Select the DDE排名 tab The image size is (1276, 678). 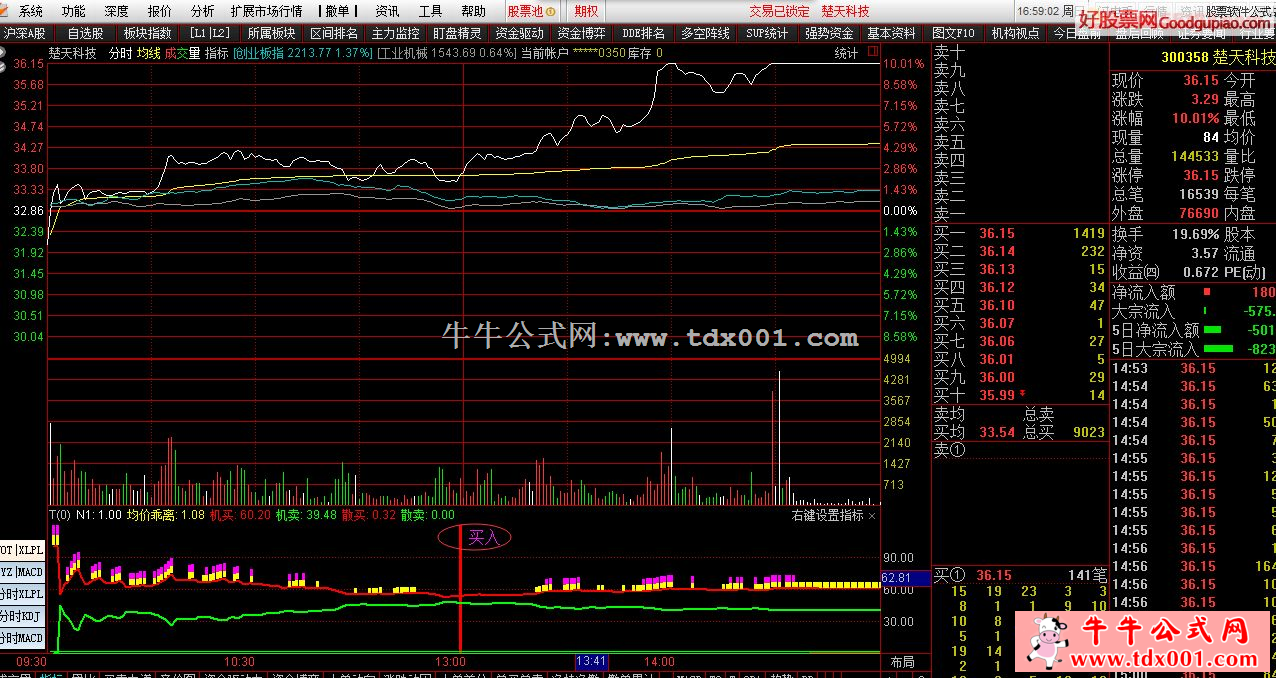pyautogui.click(x=643, y=33)
